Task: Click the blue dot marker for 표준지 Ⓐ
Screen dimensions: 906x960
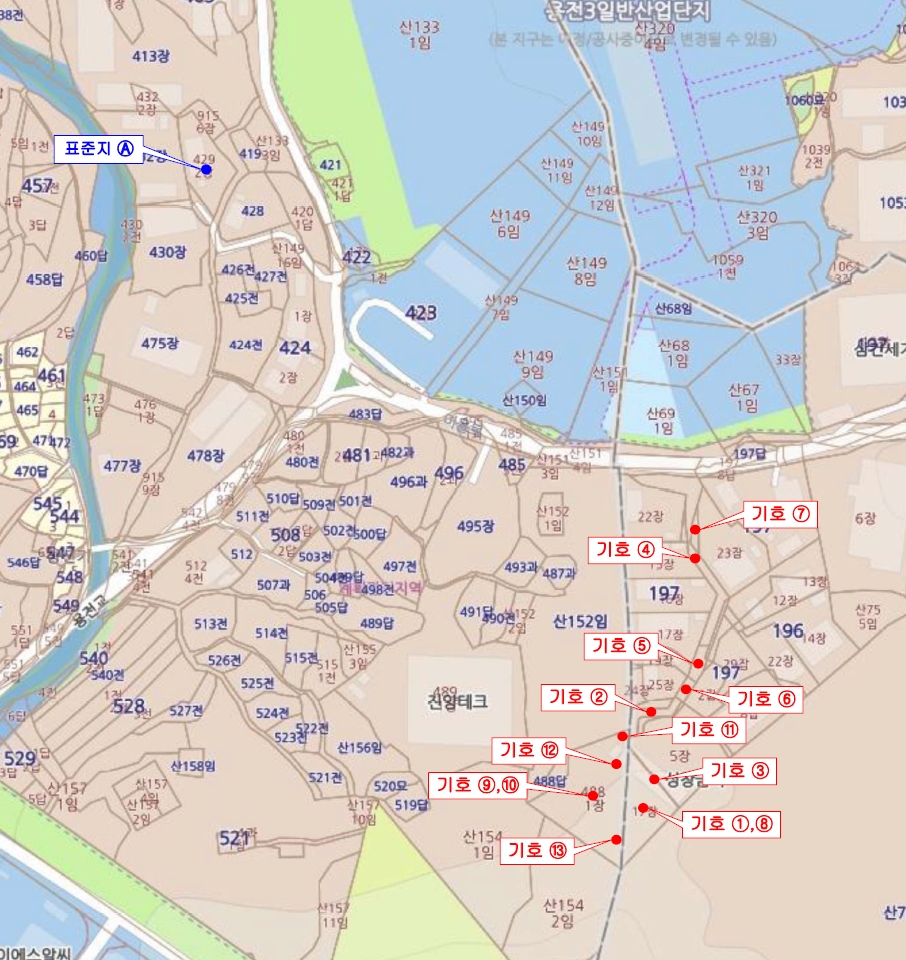Action: coord(206,169)
